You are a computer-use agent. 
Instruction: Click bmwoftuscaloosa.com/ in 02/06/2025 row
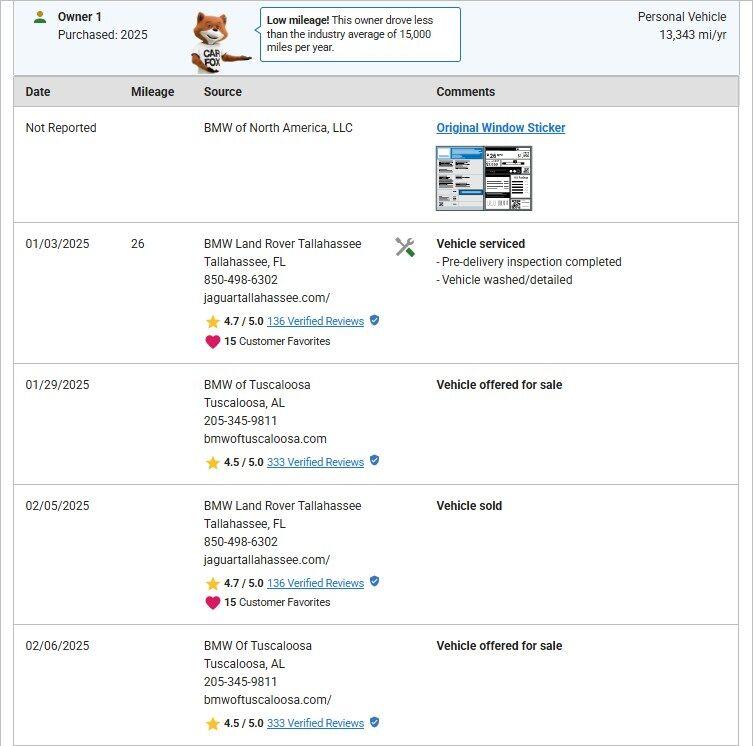coord(267,700)
